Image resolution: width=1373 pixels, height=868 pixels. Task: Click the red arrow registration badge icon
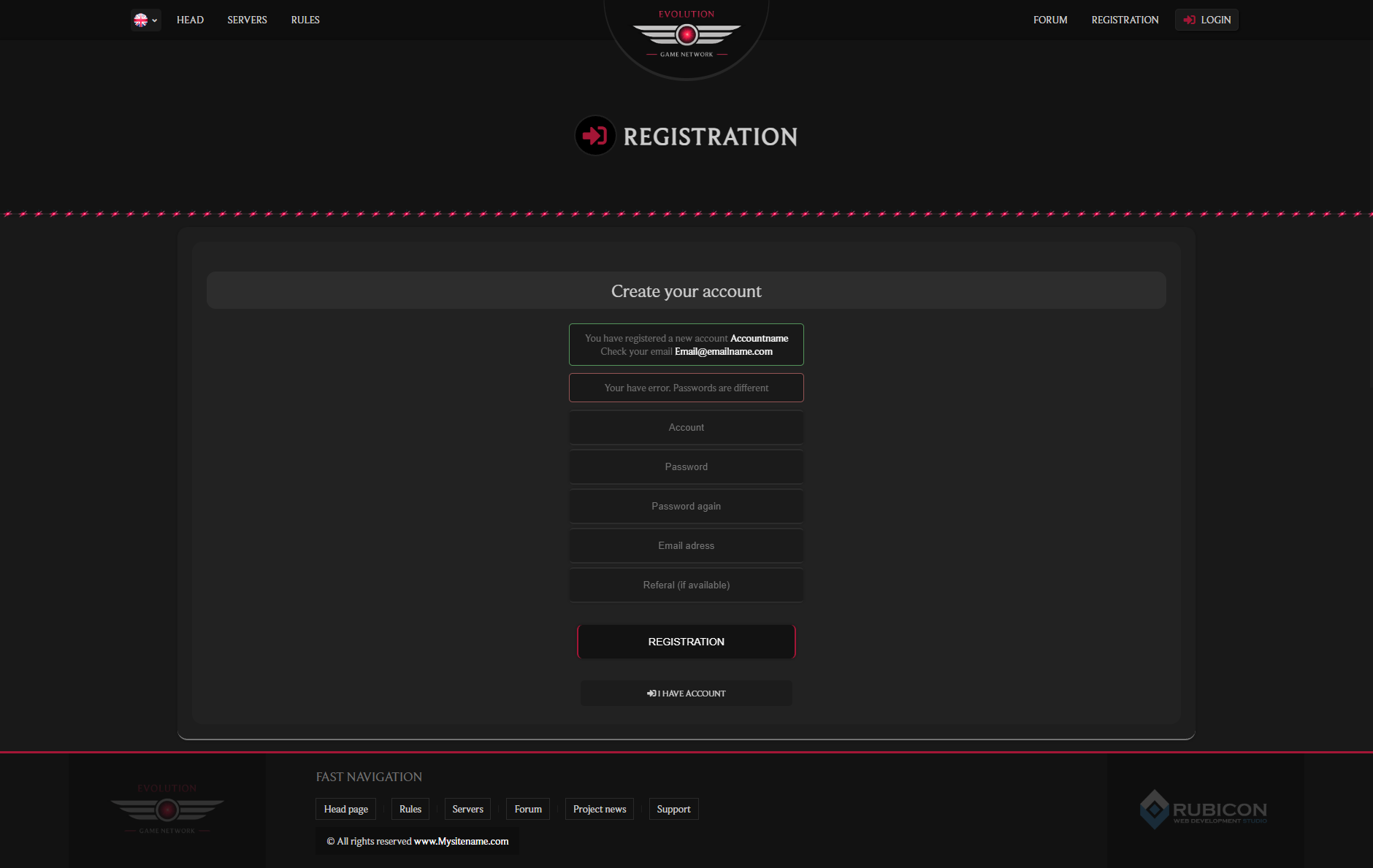point(595,135)
